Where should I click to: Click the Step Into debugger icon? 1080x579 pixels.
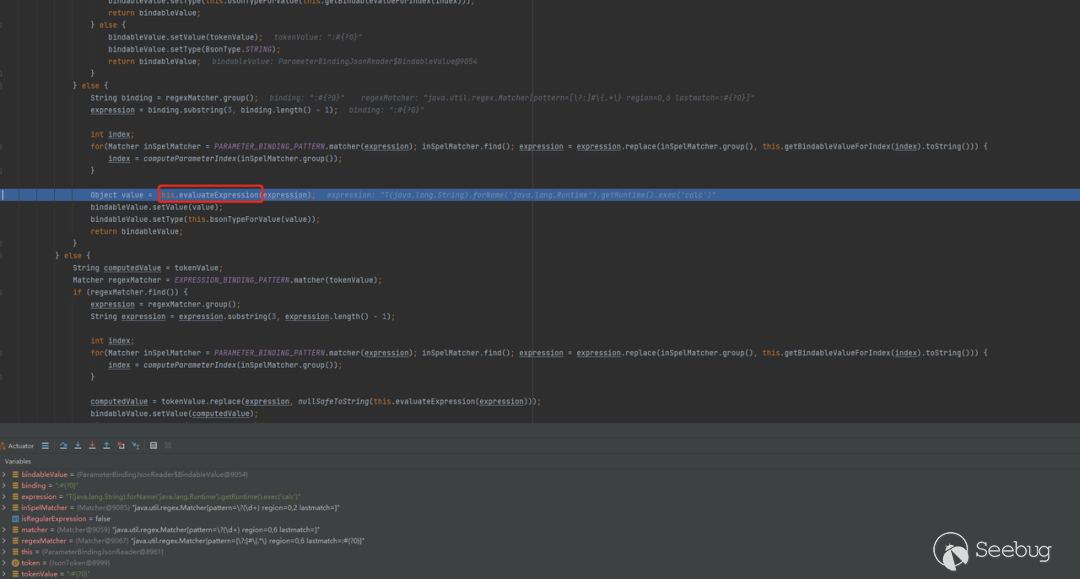click(78, 446)
